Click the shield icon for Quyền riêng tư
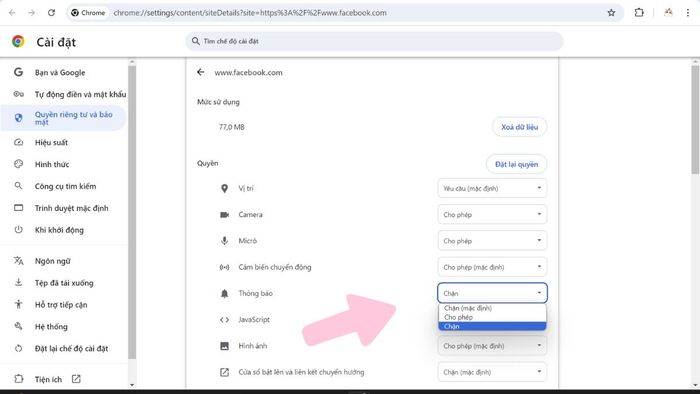The width and height of the screenshot is (700, 394). tap(18, 118)
